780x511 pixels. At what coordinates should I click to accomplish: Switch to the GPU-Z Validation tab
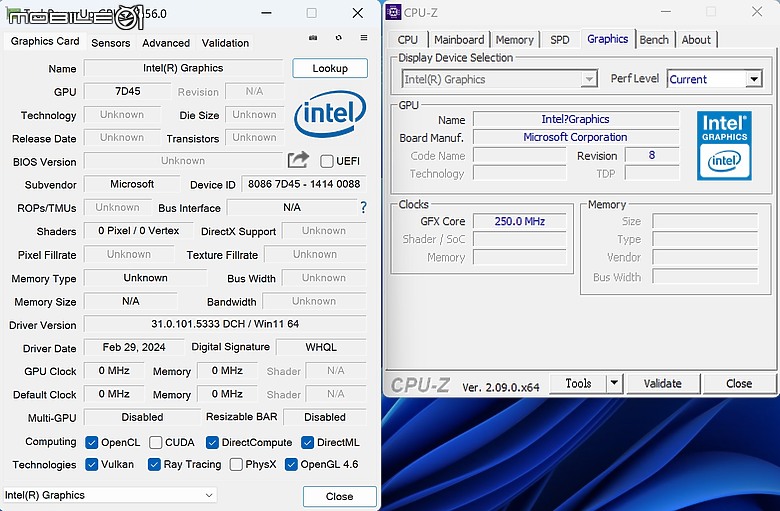(225, 43)
